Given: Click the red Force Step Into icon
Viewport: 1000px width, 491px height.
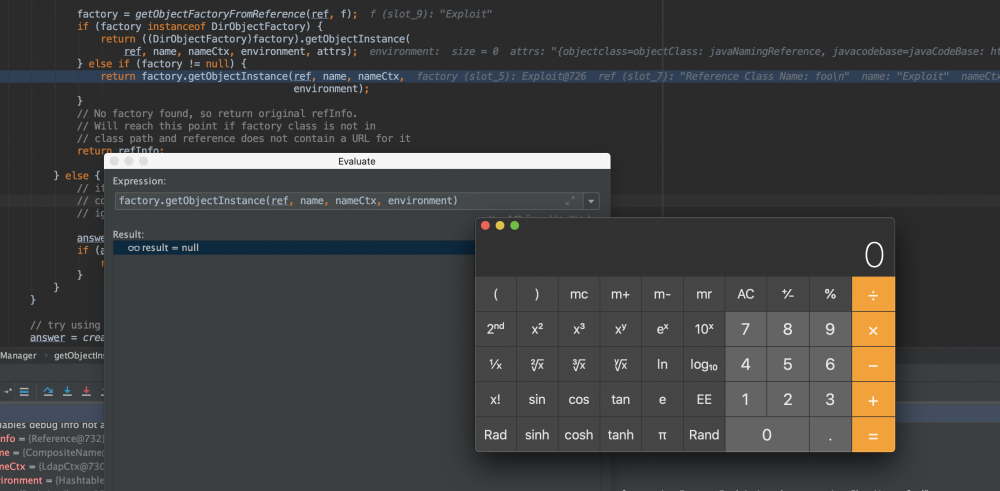Looking at the screenshot, I should [x=86, y=391].
